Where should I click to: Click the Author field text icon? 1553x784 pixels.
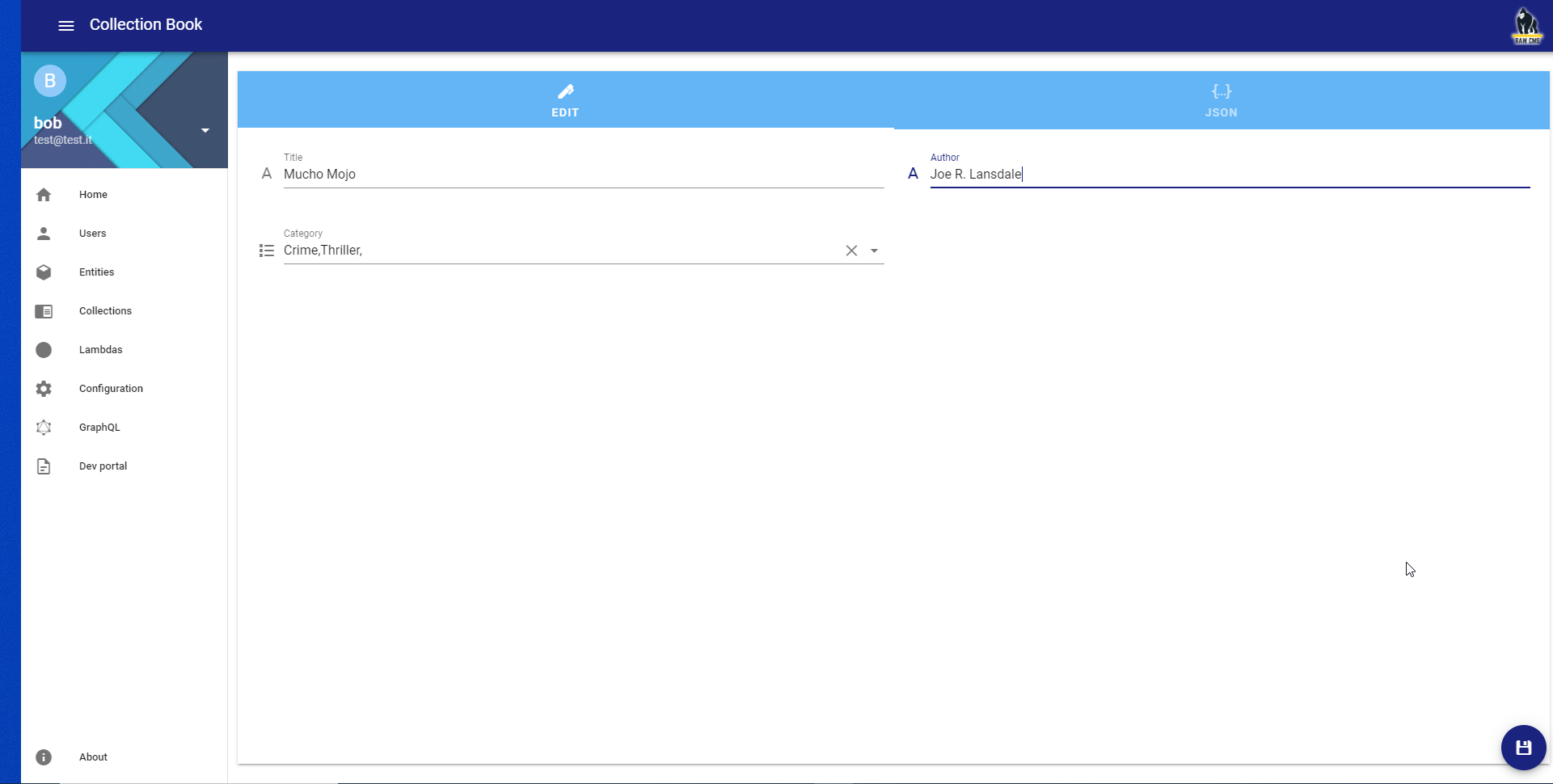point(913,174)
